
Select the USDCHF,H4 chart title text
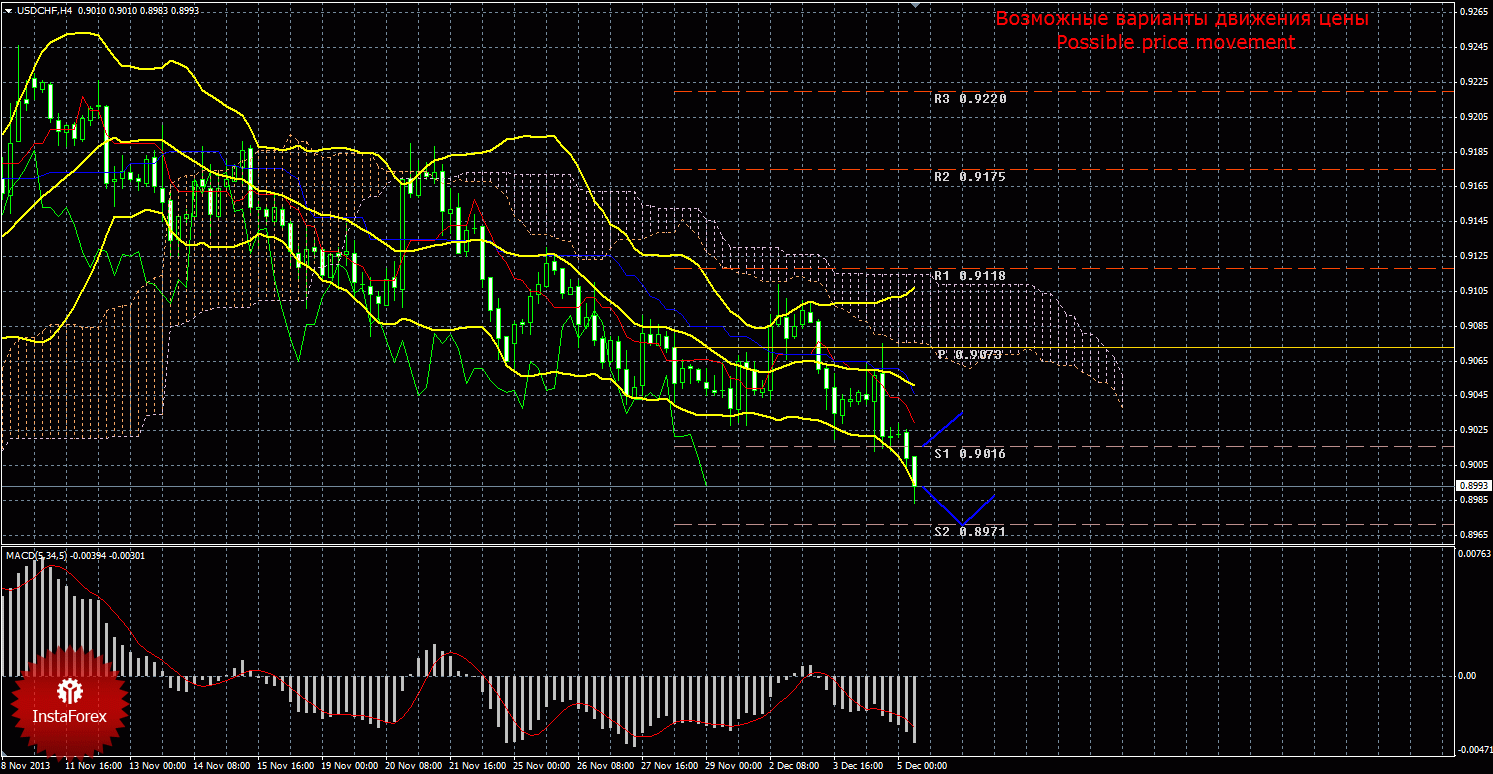point(44,9)
